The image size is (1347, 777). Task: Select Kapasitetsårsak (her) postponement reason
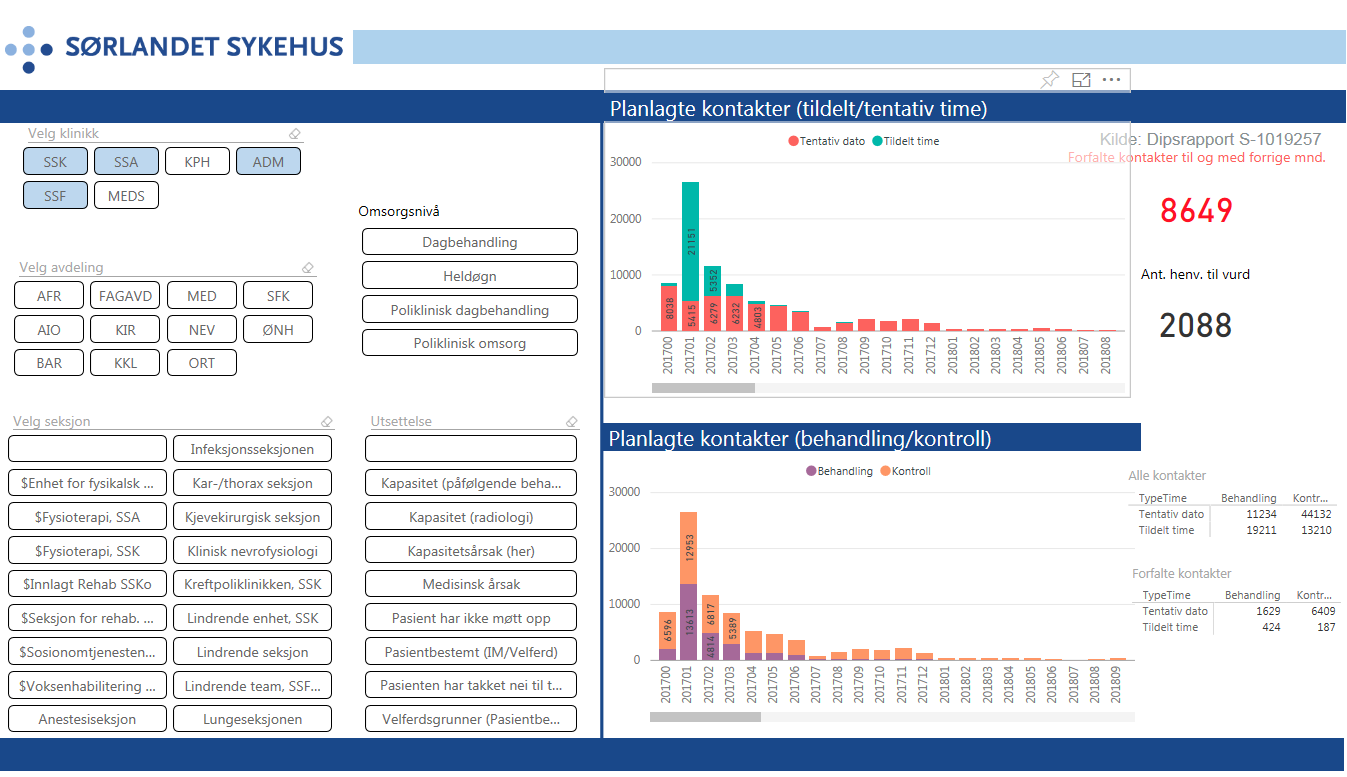[x=471, y=551]
